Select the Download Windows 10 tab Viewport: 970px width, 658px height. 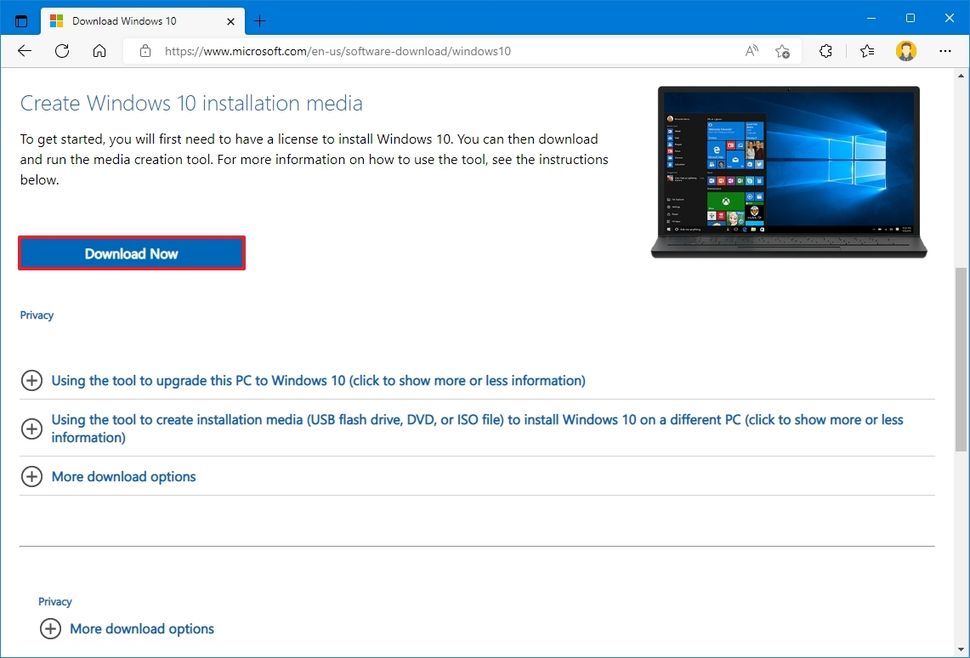tap(140, 20)
